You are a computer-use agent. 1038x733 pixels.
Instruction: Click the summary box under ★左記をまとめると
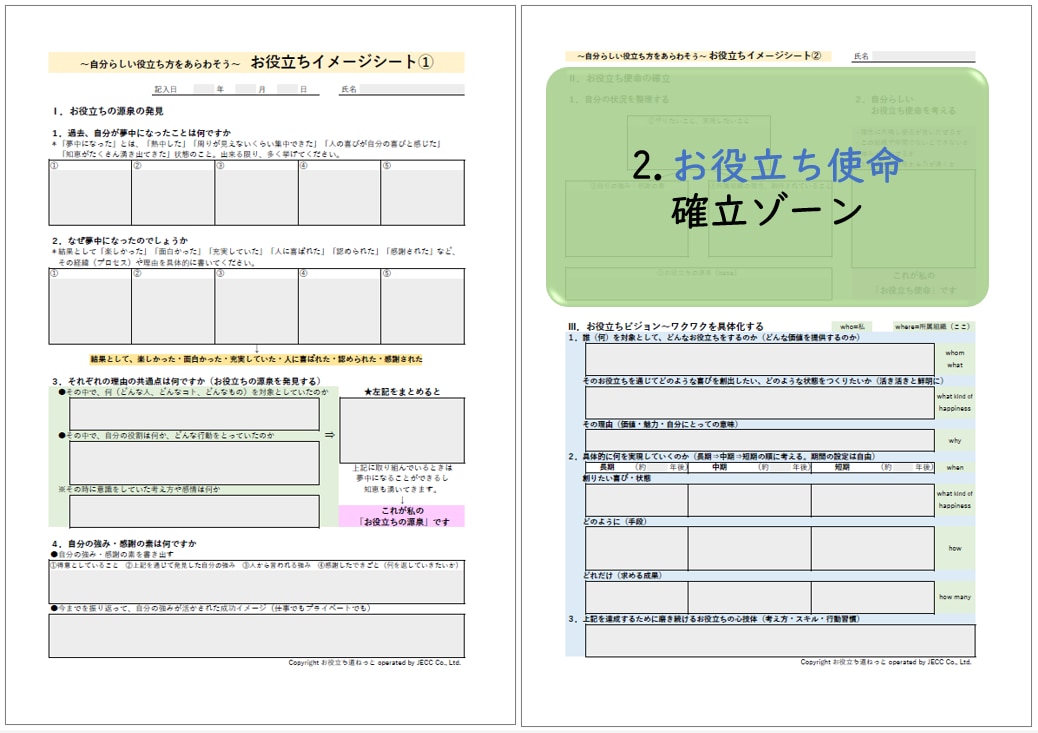402,430
